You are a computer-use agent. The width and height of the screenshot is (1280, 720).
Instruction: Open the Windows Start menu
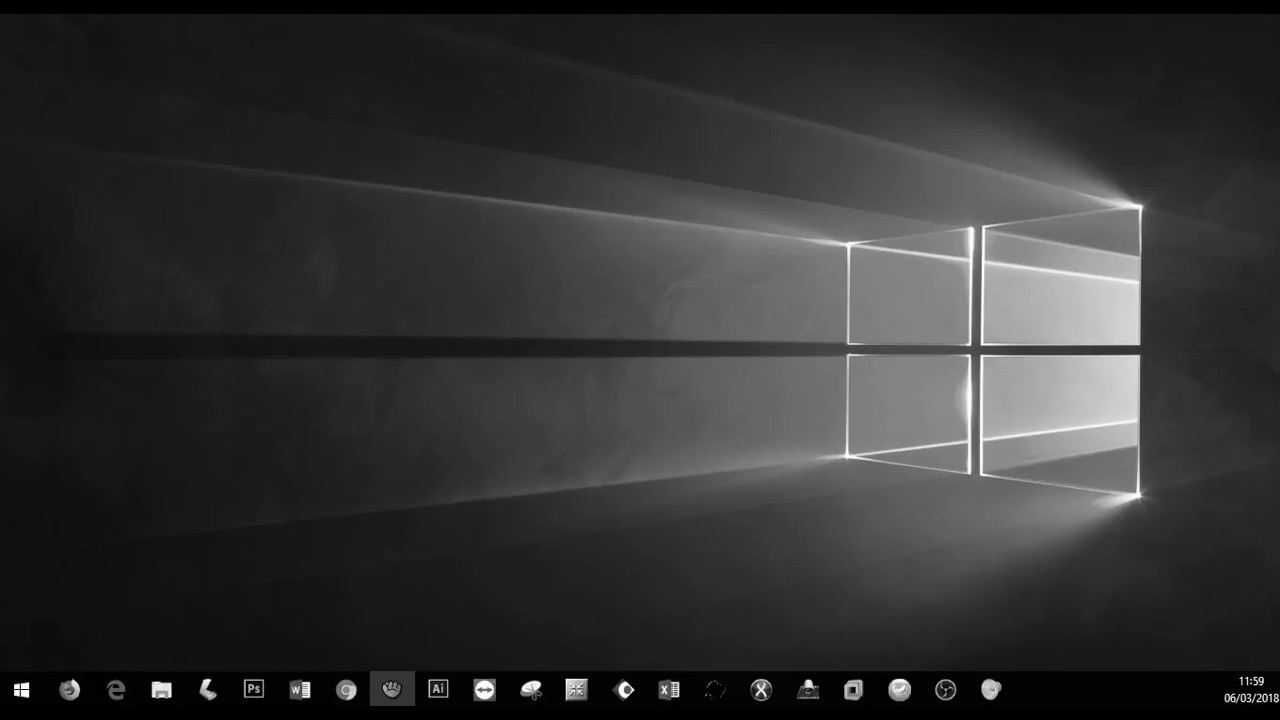(22, 690)
